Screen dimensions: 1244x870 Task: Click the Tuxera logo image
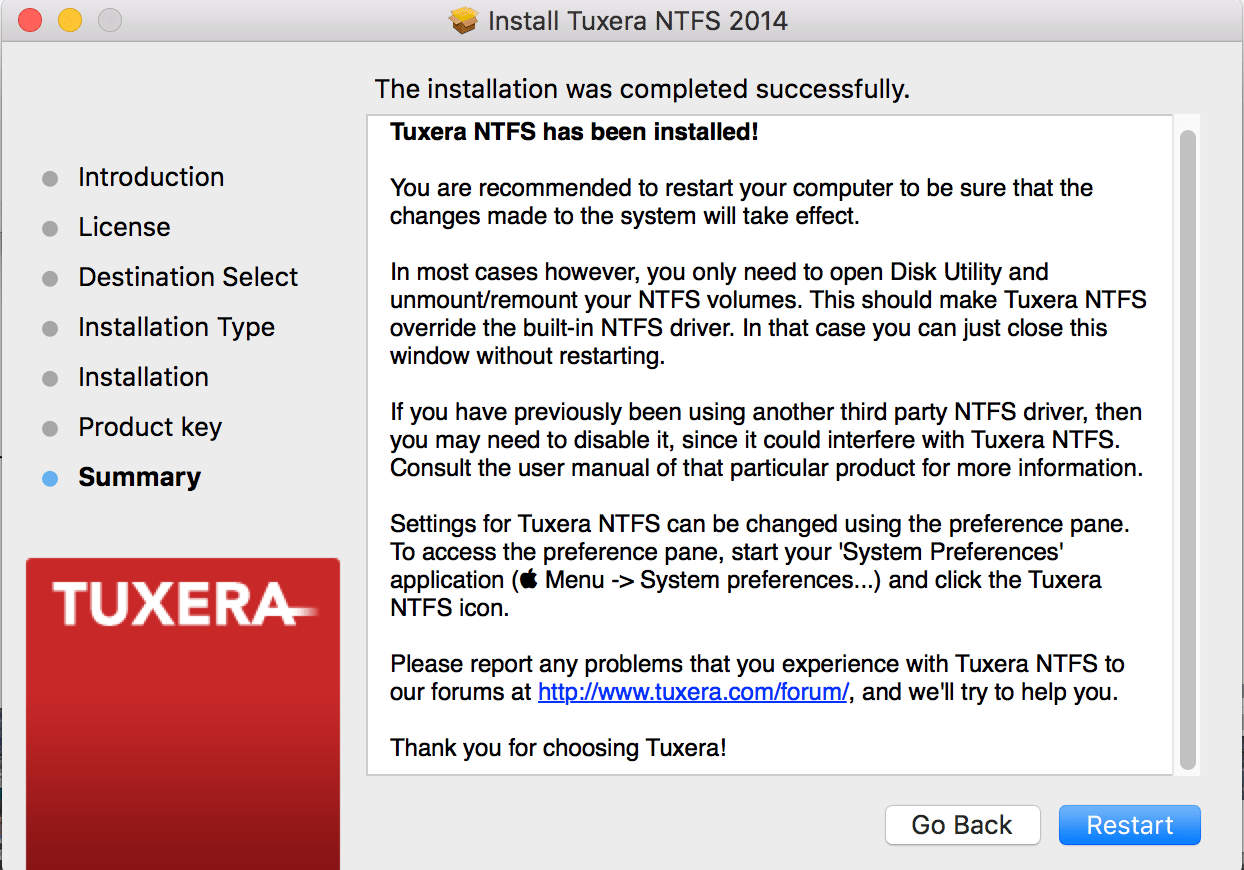(x=183, y=603)
